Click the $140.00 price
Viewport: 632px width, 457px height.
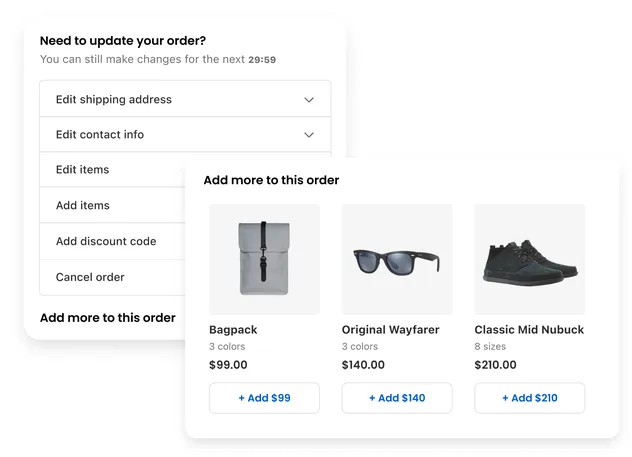coord(363,365)
